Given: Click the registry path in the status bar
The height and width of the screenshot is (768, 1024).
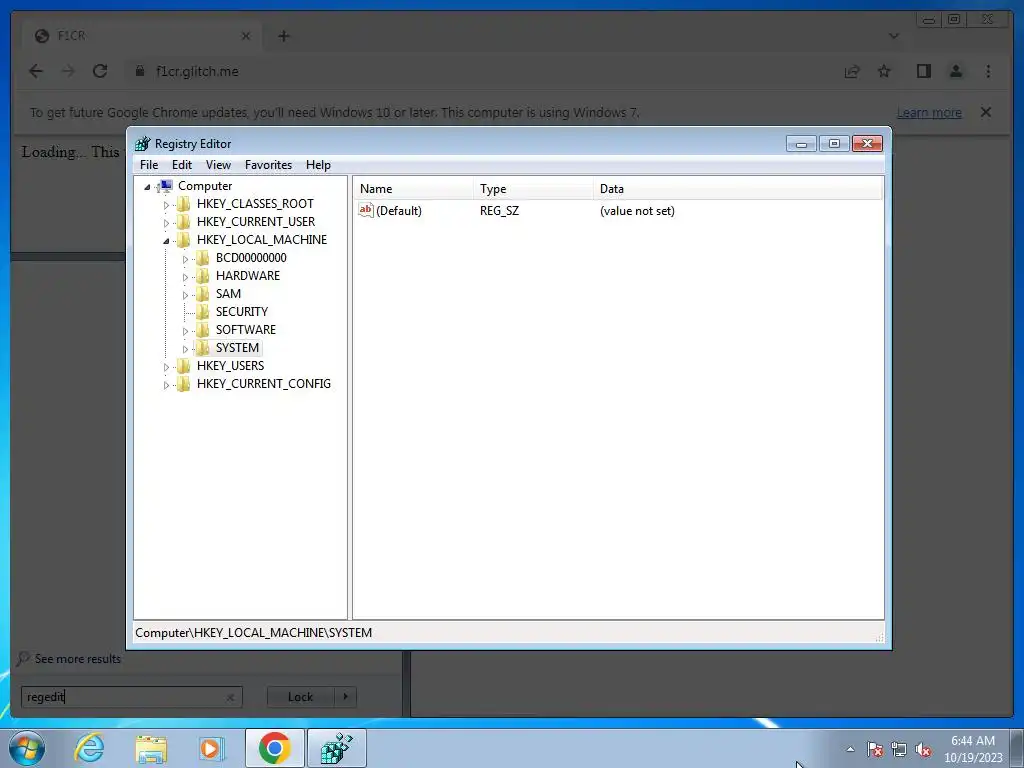Looking at the screenshot, I should (x=253, y=633).
